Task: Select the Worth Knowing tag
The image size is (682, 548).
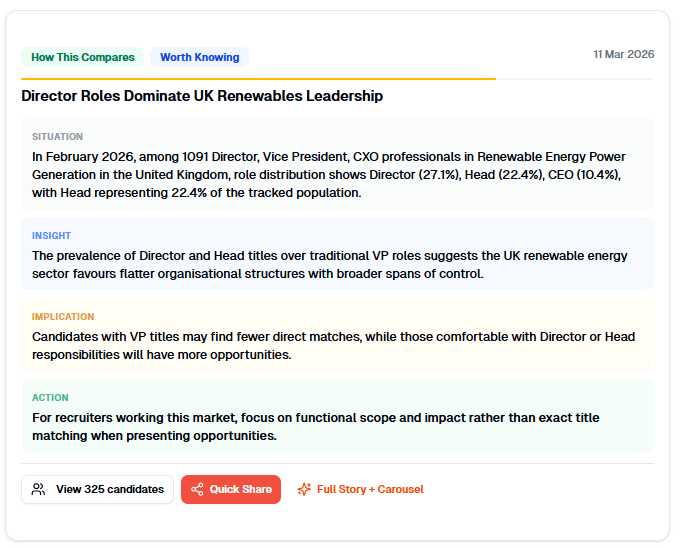Action: 200,57
